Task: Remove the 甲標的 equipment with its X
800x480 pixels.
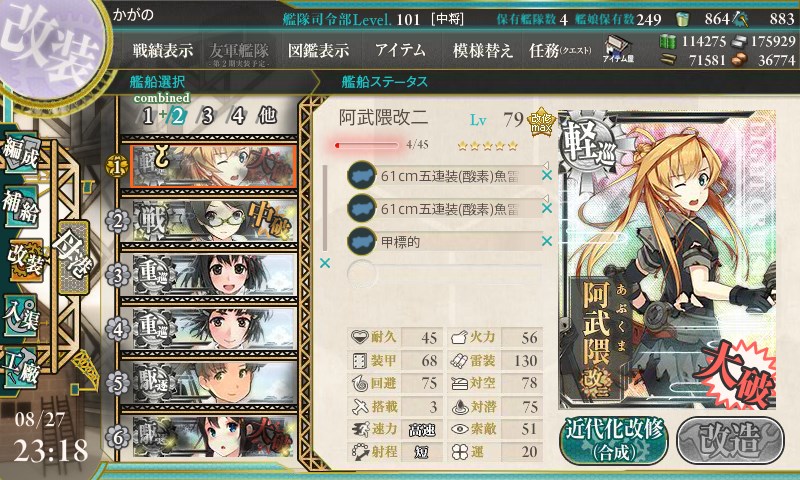Action: (x=547, y=241)
